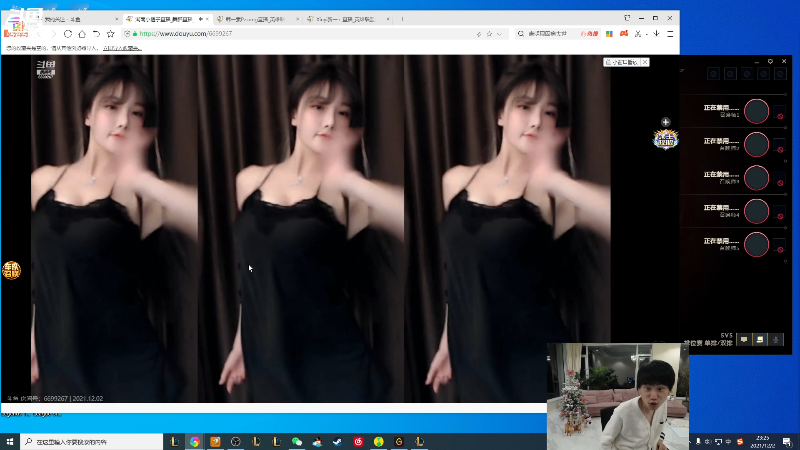Screen dimensions: 800x450
Task: Click the undo/restore closed tab arrow
Action: [96, 34]
